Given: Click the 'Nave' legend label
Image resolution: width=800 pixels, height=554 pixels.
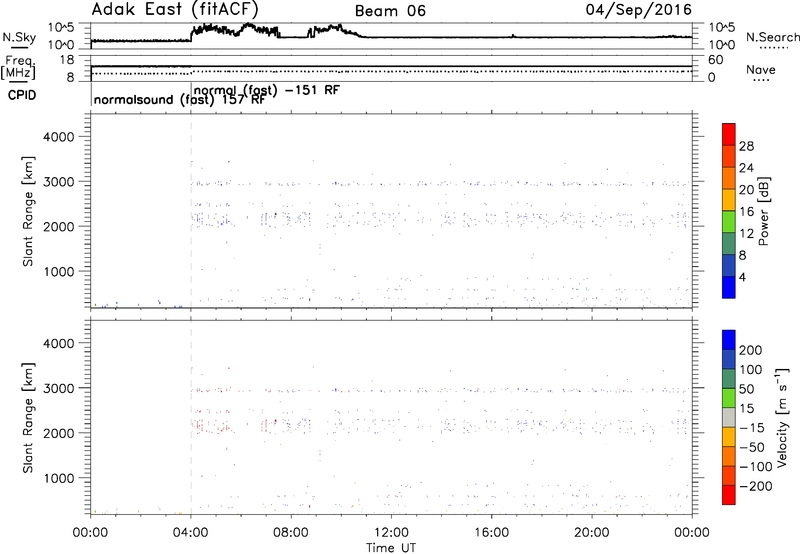Looking at the screenshot, I should [761, 69].
